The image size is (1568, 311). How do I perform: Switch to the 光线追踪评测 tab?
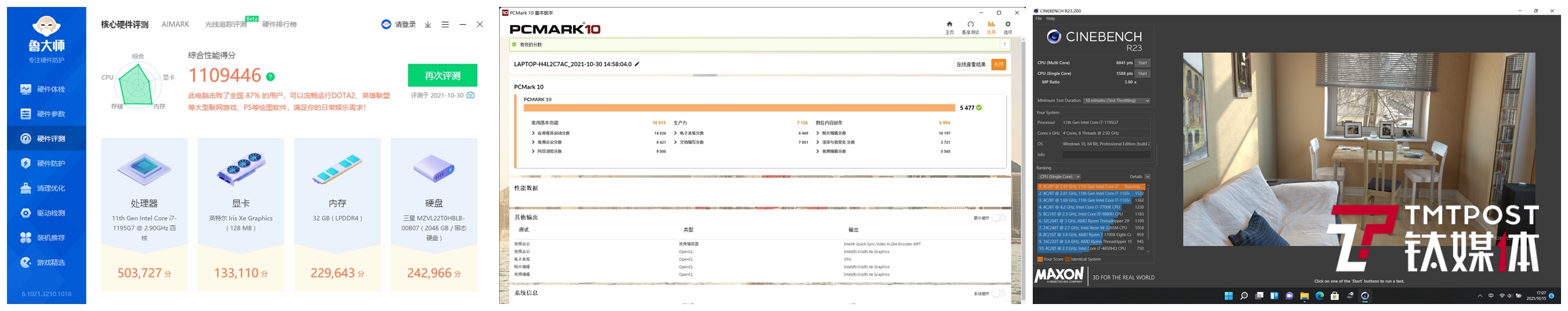[x=226, y=24]
